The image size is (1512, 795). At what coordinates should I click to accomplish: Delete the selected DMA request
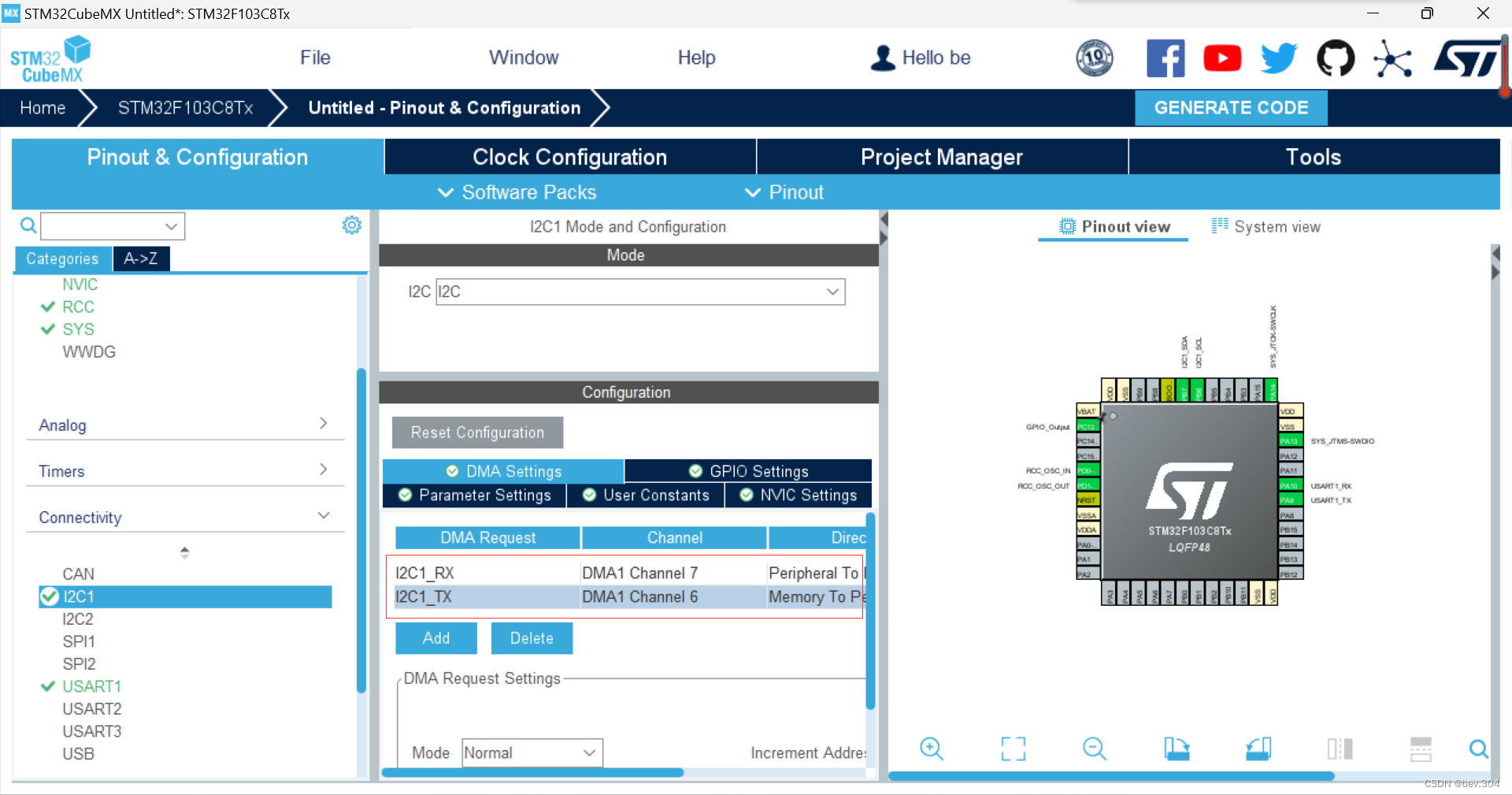pos(532,638)
